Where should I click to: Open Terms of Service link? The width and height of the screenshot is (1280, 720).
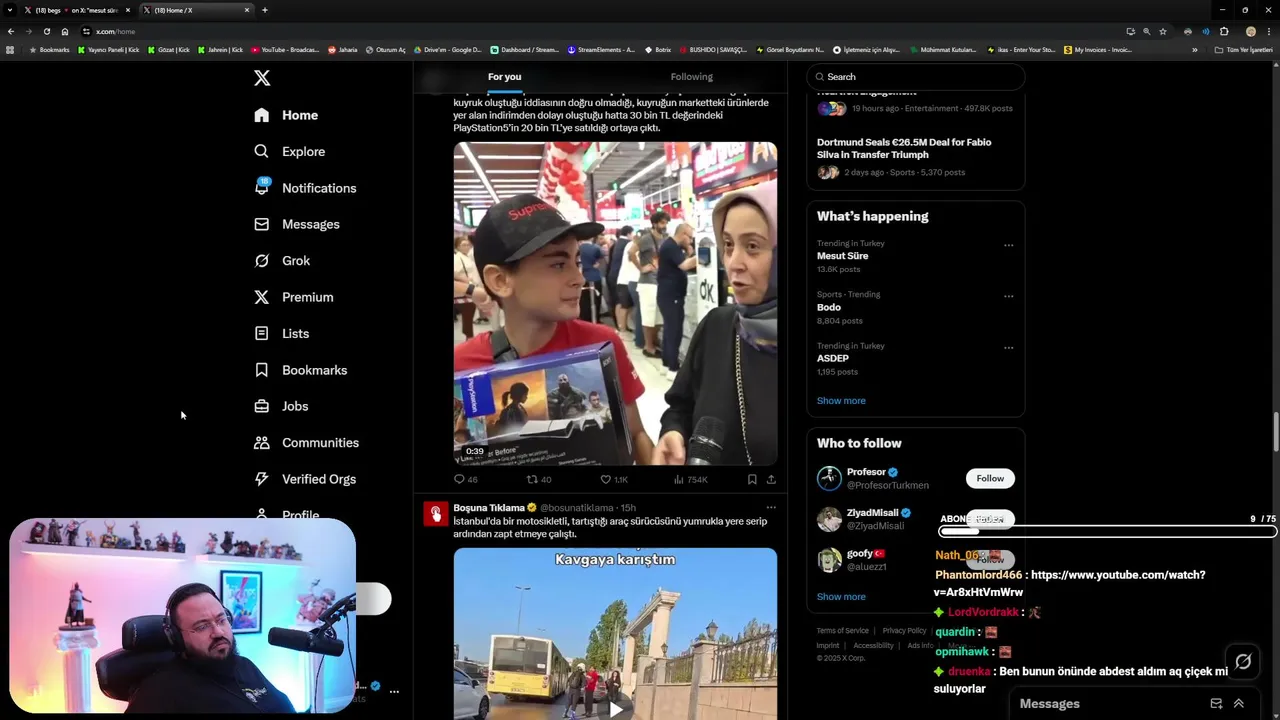842,631
